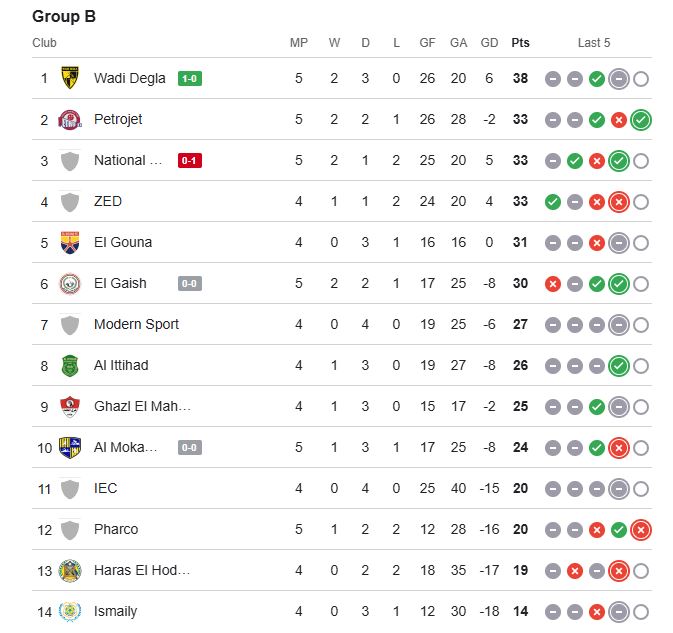This screenshot has width=673, height=633.
Task: Click El Gouna club badge
Action: pyautogui.click(x=70, y=242)
